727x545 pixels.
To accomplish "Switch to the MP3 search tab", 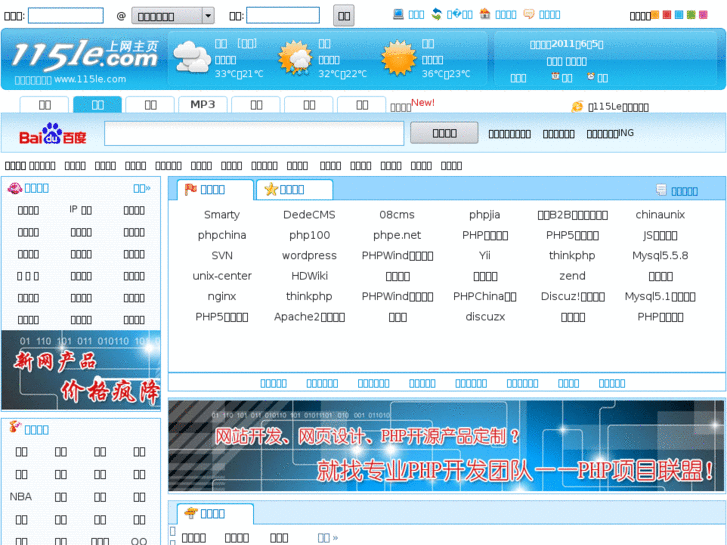I will pyautogui.click(x=203, y=104).
